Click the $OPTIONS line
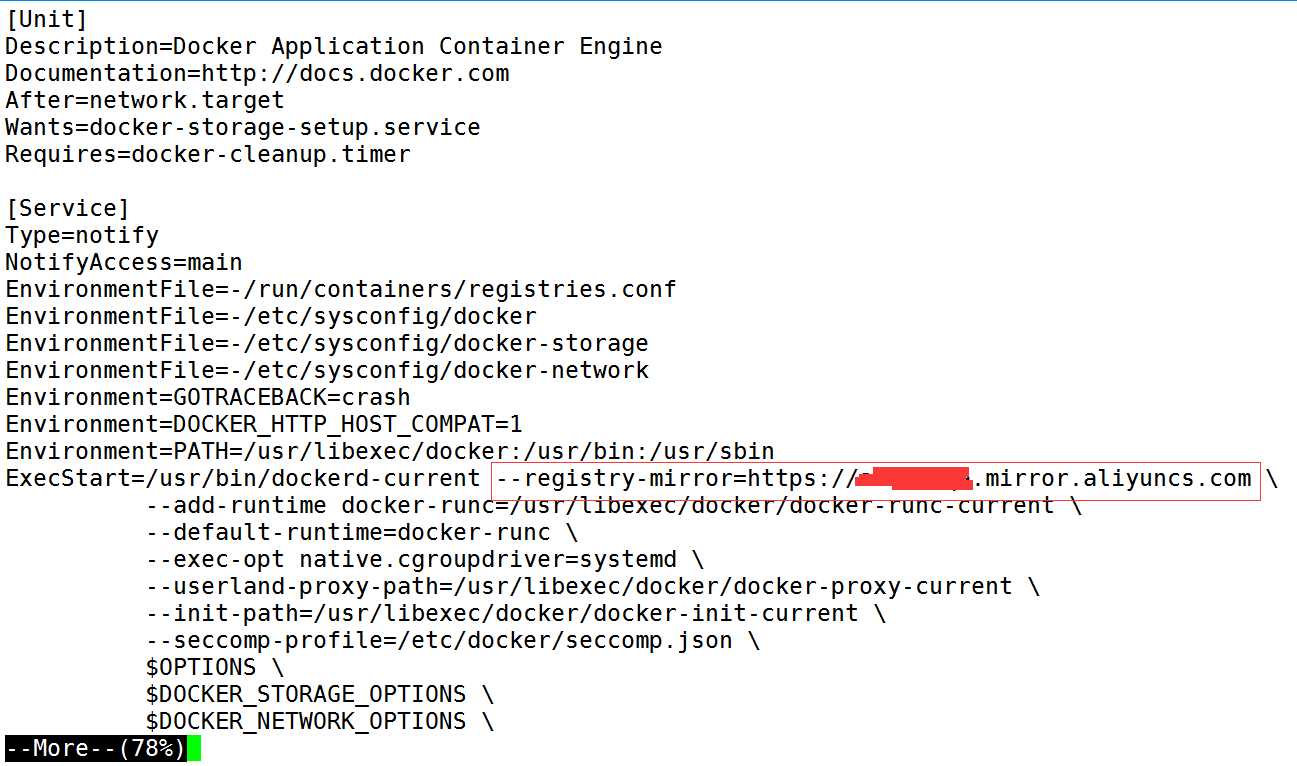This screenshot has height=766, width=1297. (215, 667)
